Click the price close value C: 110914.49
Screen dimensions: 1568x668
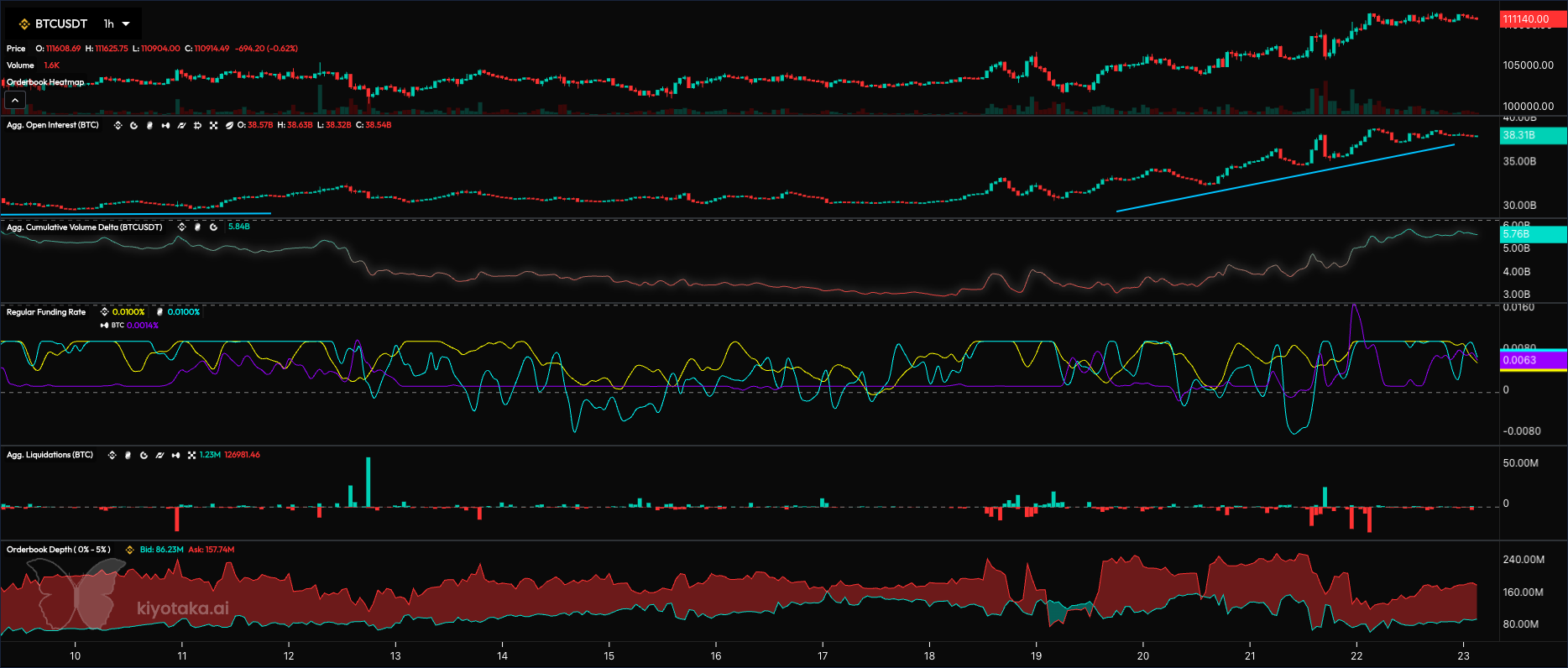(207, 49)
